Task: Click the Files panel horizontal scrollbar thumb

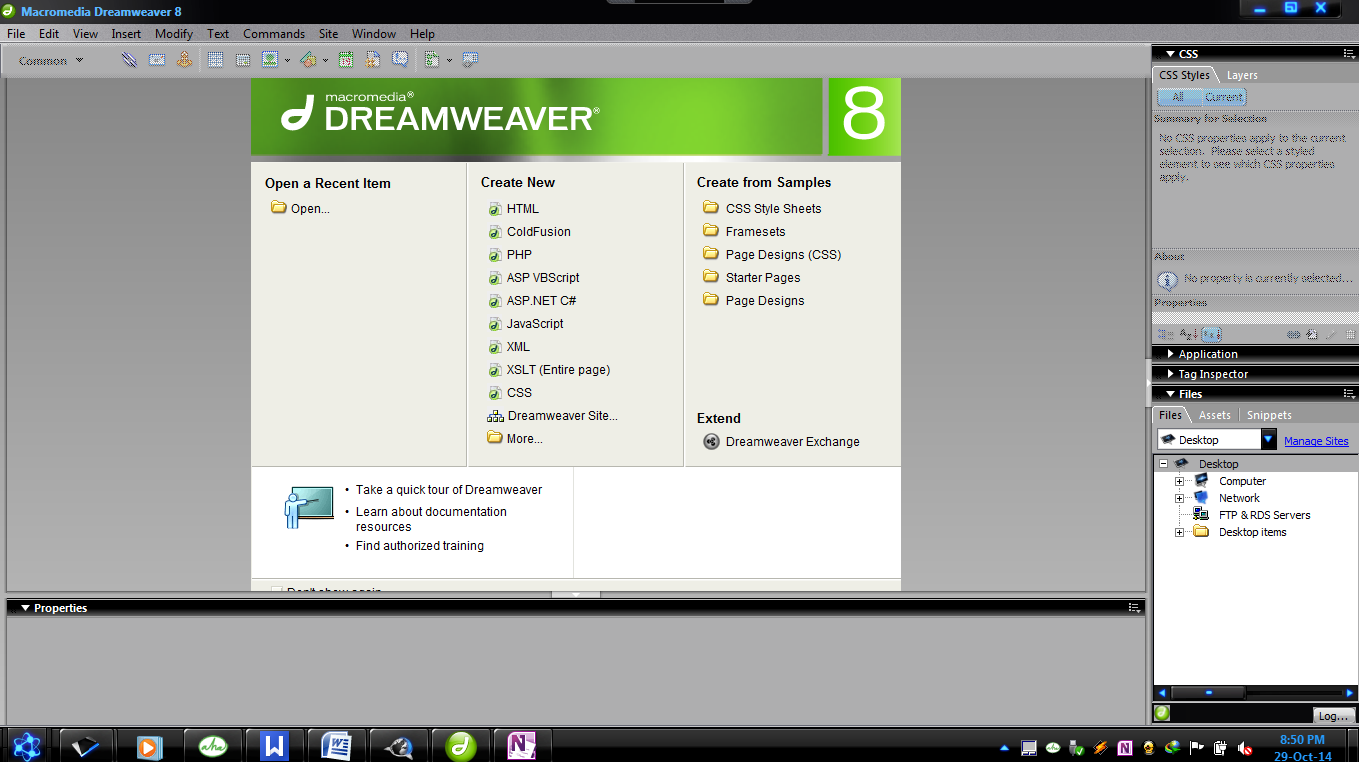Action: (x=1208, y=692)
